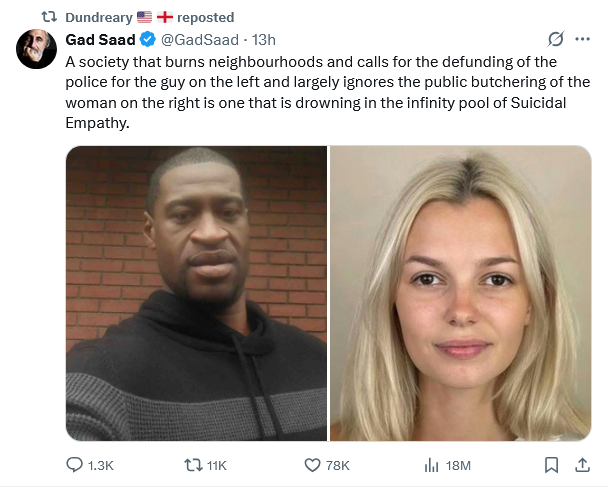Click the 11K repost count
Image resolution: width=609 pixels, height=487 pixels.
click(217, 465)
